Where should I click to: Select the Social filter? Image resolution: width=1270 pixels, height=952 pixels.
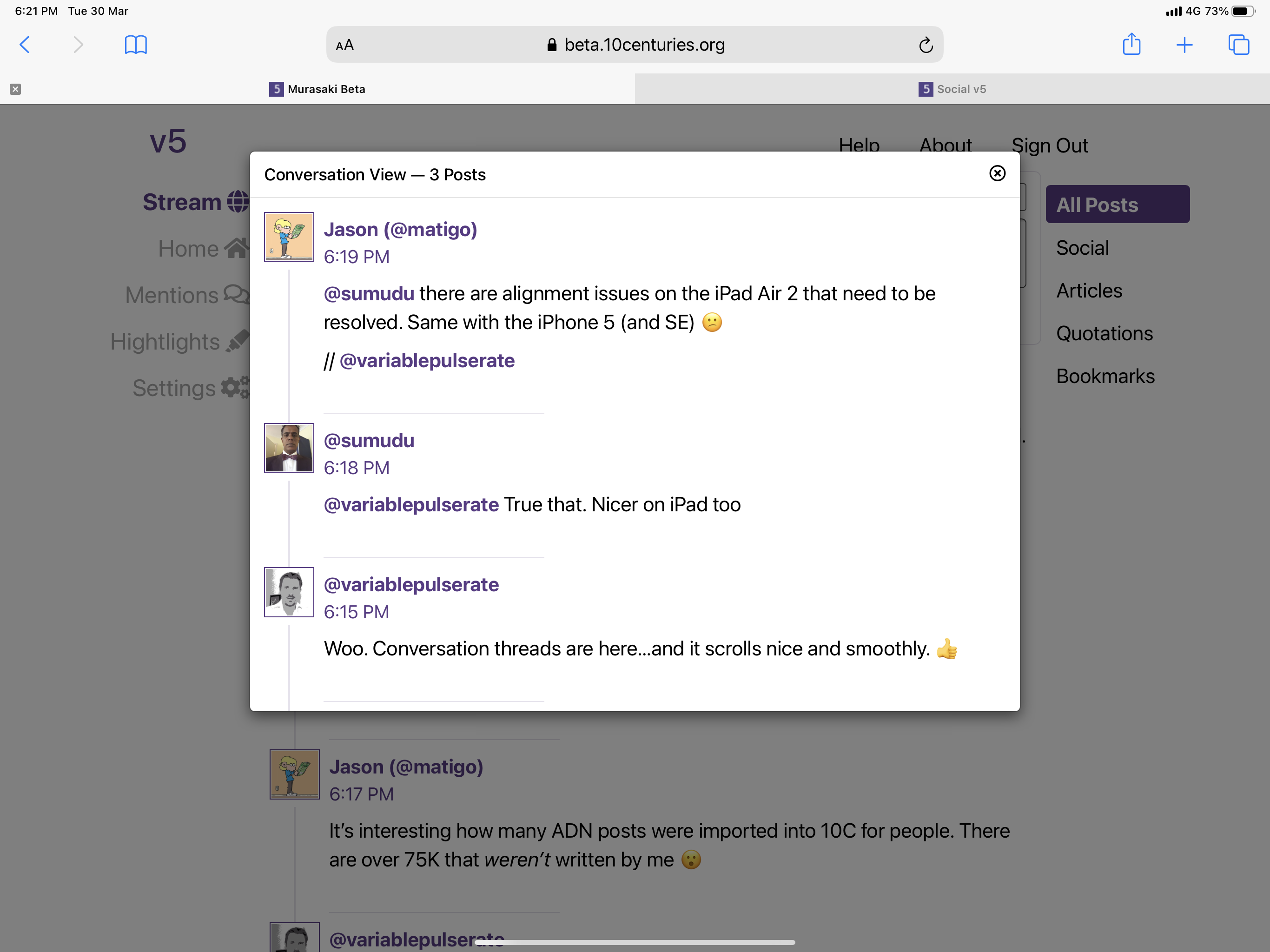(x=1082, y=248)
